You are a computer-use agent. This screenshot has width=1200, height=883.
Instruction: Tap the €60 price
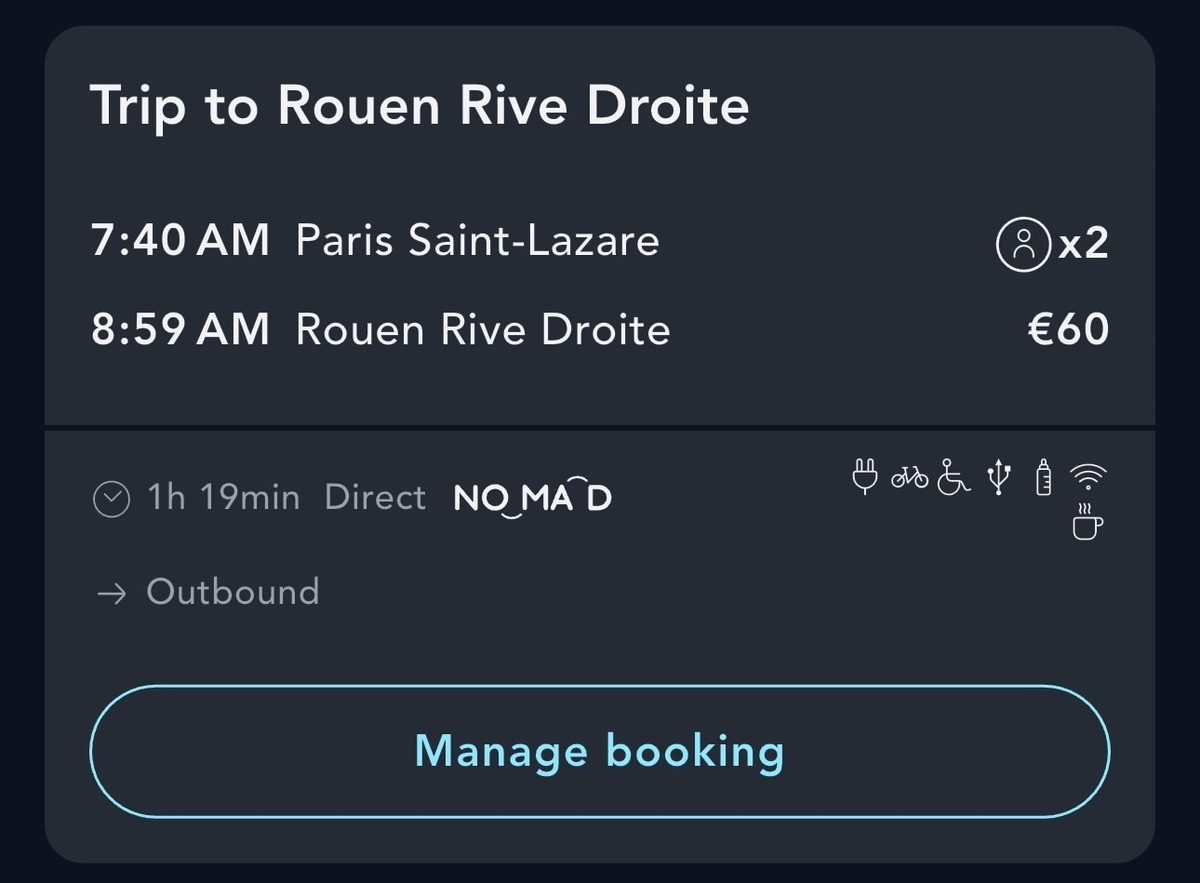1068,330
